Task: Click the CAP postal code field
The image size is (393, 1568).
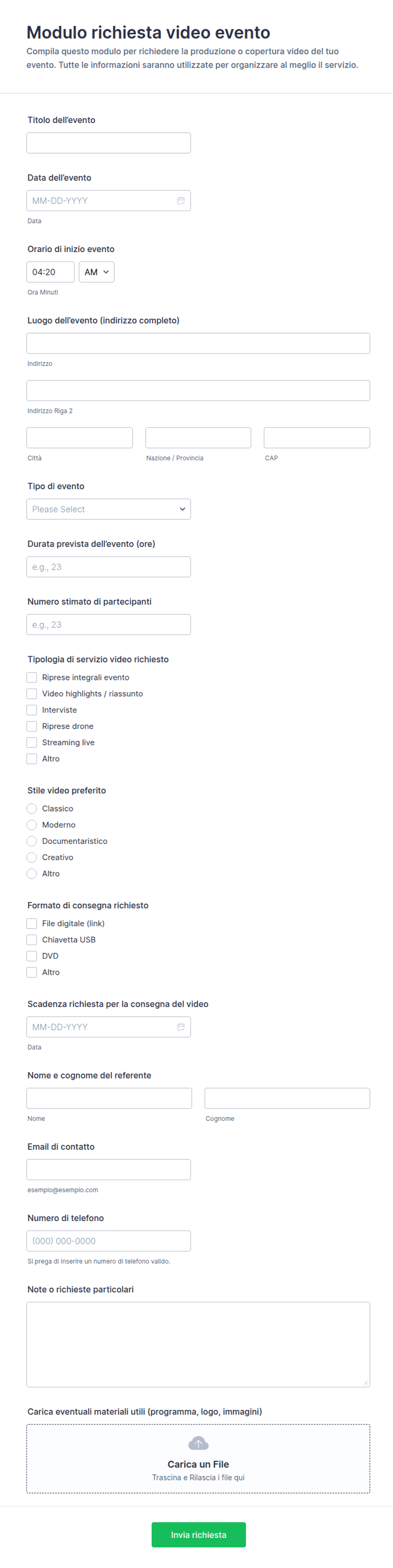Action: point(317,437)
